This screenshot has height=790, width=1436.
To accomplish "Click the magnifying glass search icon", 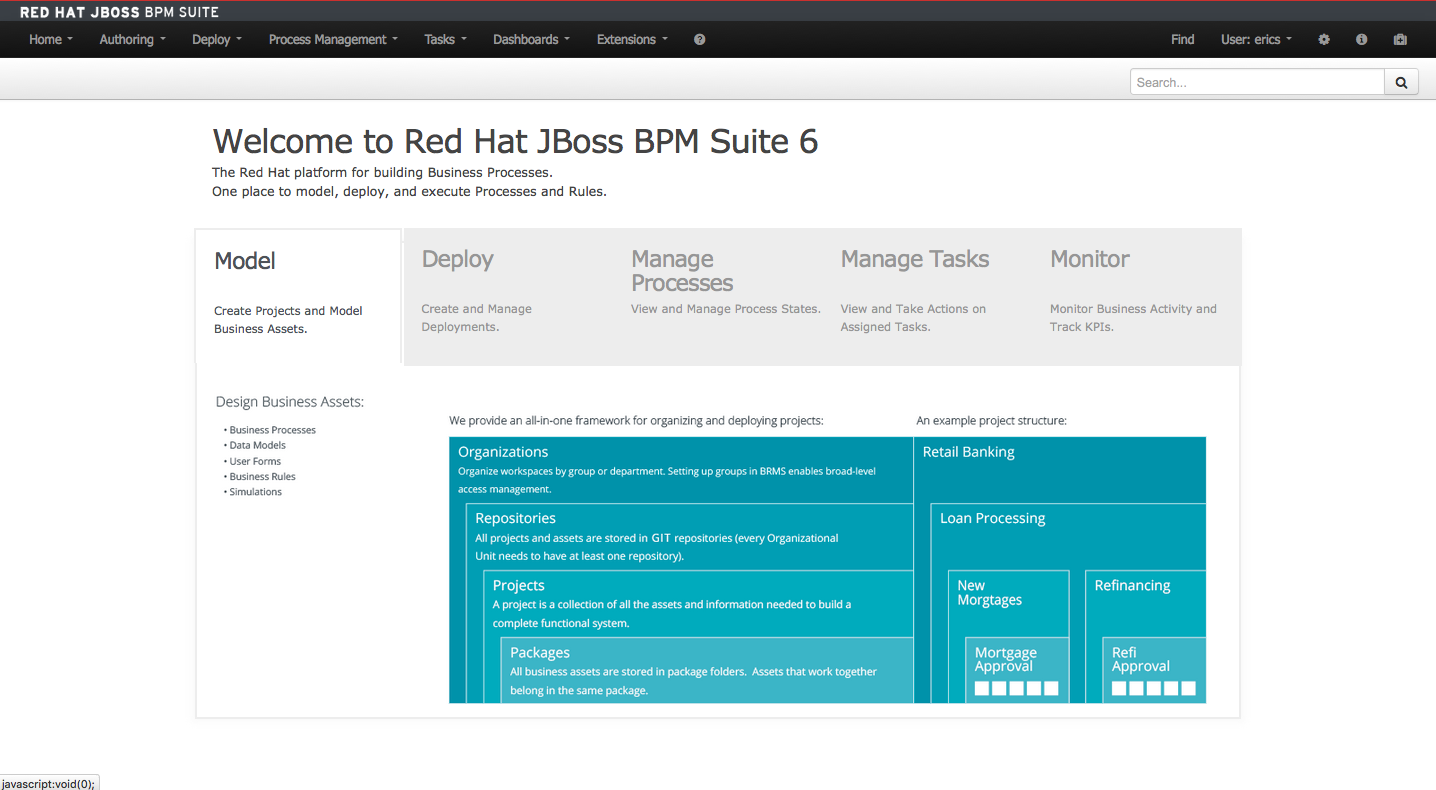I will click(x=1400, y=81).
